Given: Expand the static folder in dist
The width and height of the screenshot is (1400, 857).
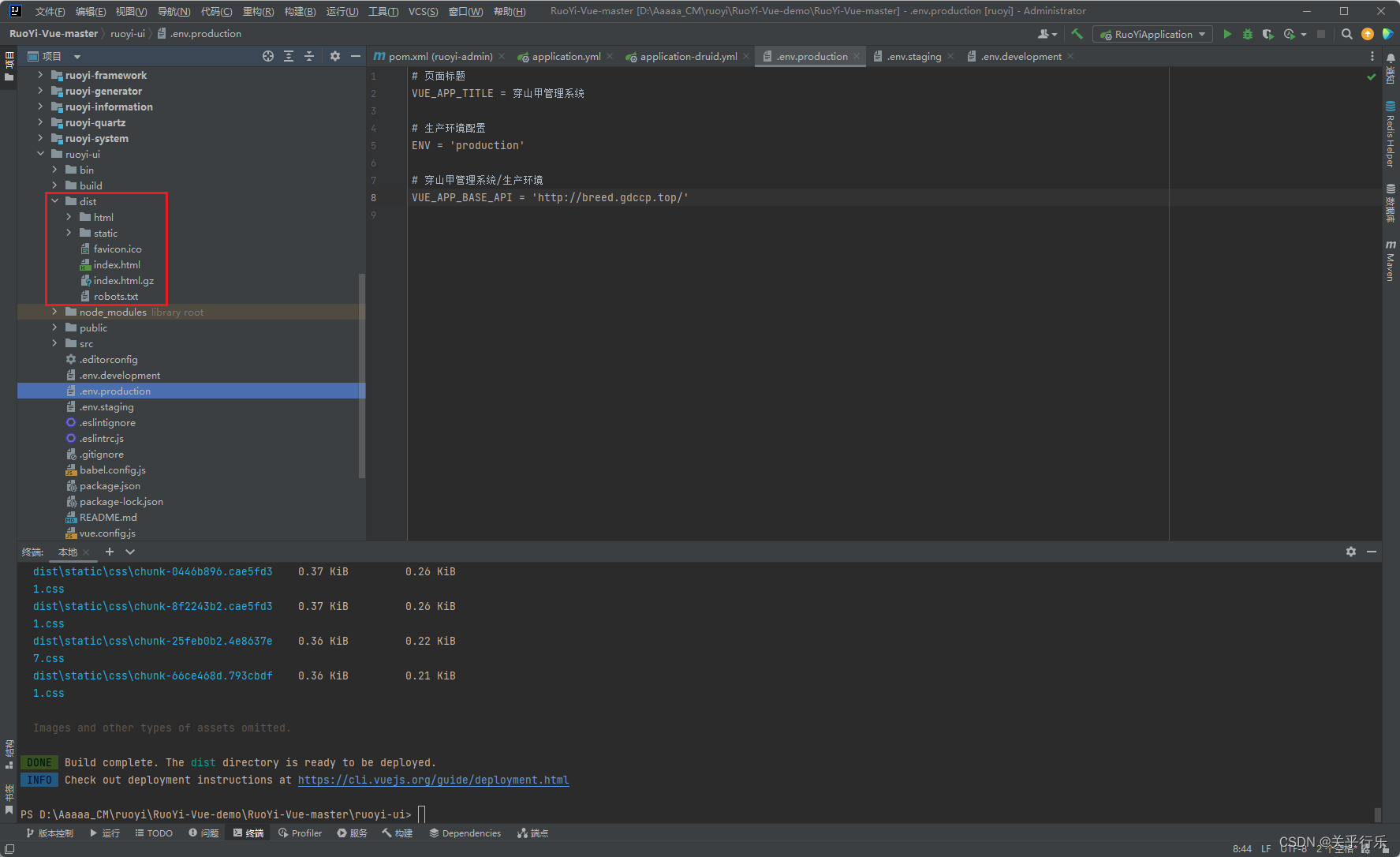Looking at the screenshot, I should (69, 233).
